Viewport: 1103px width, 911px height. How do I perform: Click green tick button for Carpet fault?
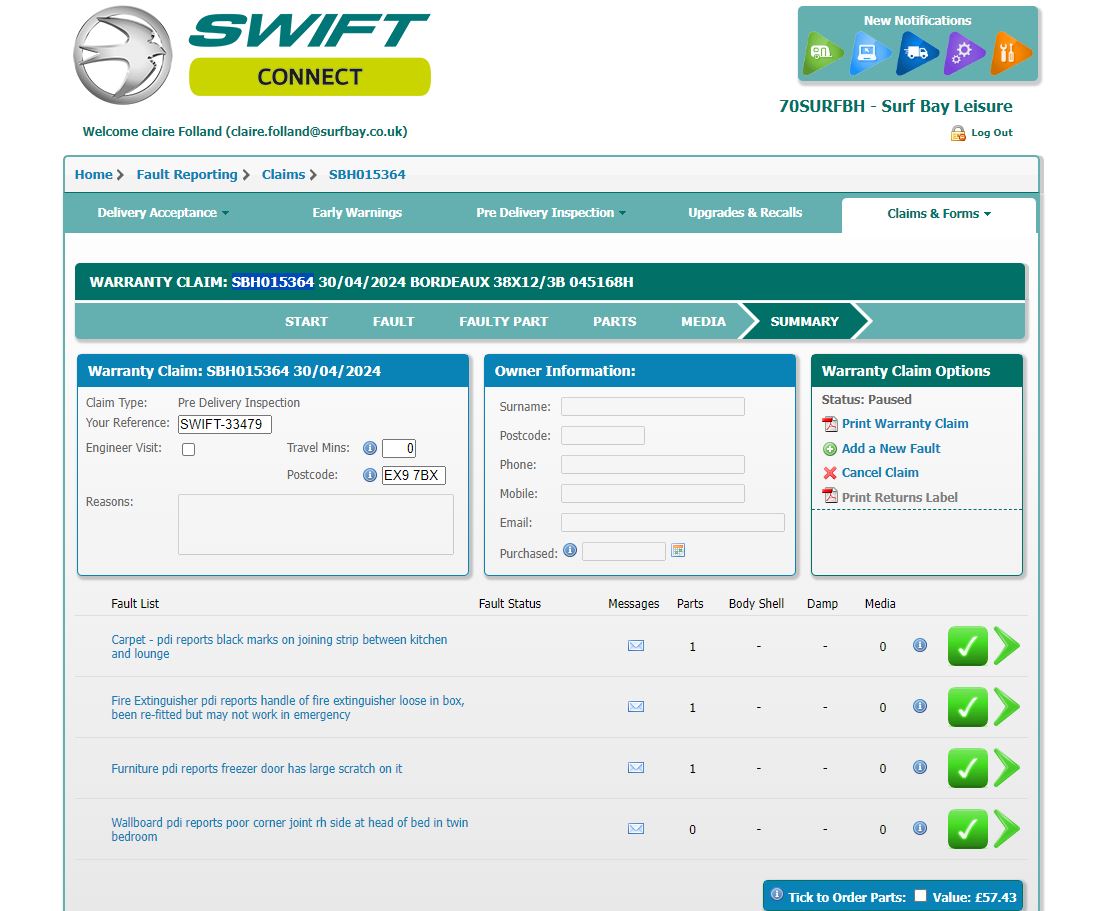tap(968, 646)
